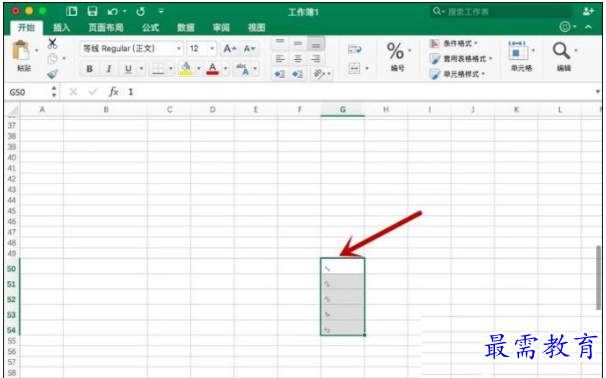Collapse the ribbon with the chevron
Screen dimensions: 606x378
coord(588,27)
